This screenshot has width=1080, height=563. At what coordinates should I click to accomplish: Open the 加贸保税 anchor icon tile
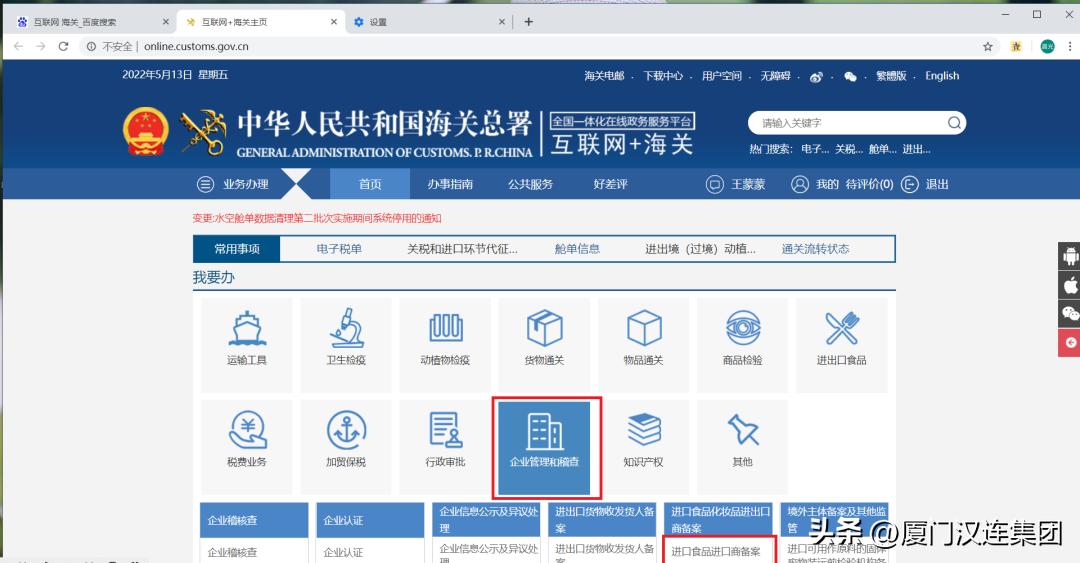(x=346, y=447)
